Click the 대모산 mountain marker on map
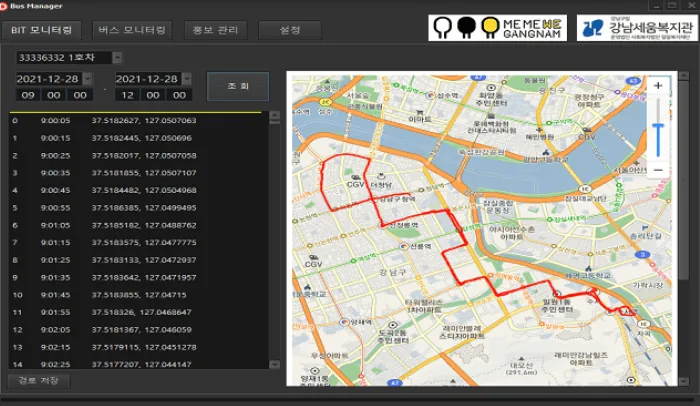 tap(521, 359)
